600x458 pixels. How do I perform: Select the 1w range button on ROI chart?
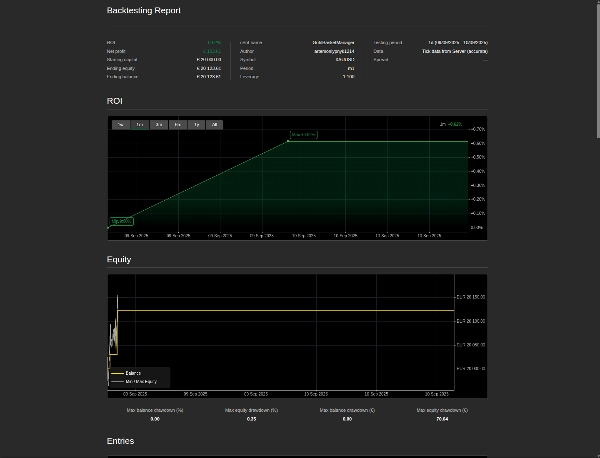pyautogui.click(x=121, y=125)
